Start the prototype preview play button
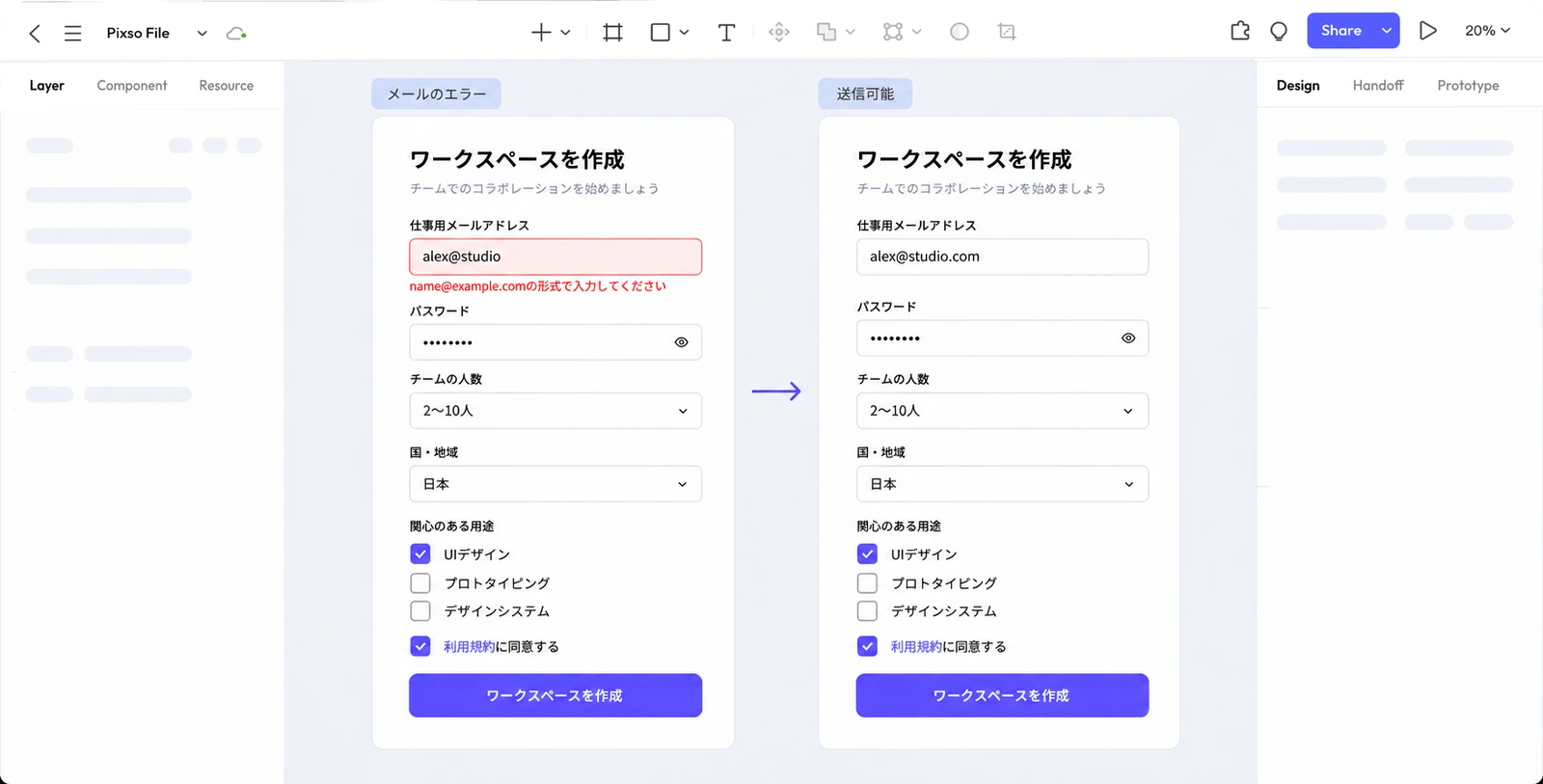This screenshot has height=784, width=1543. coord(1428,31)
